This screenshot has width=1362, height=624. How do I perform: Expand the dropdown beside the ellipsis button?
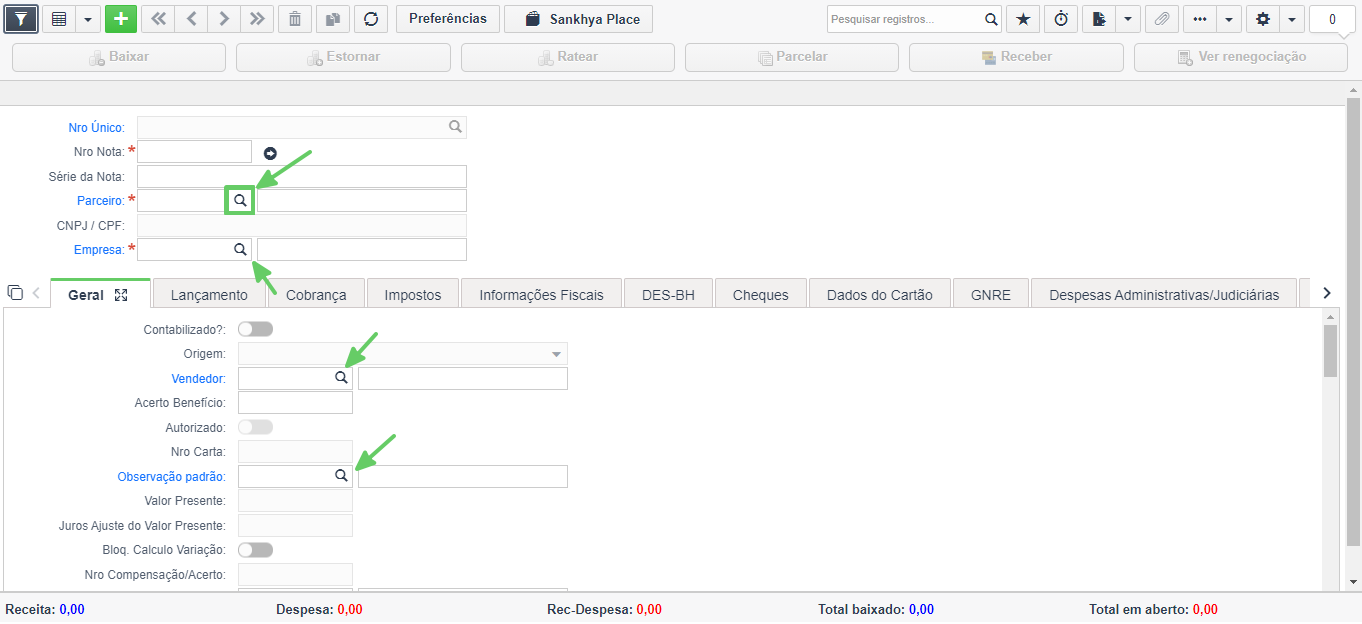point(1229,19)
